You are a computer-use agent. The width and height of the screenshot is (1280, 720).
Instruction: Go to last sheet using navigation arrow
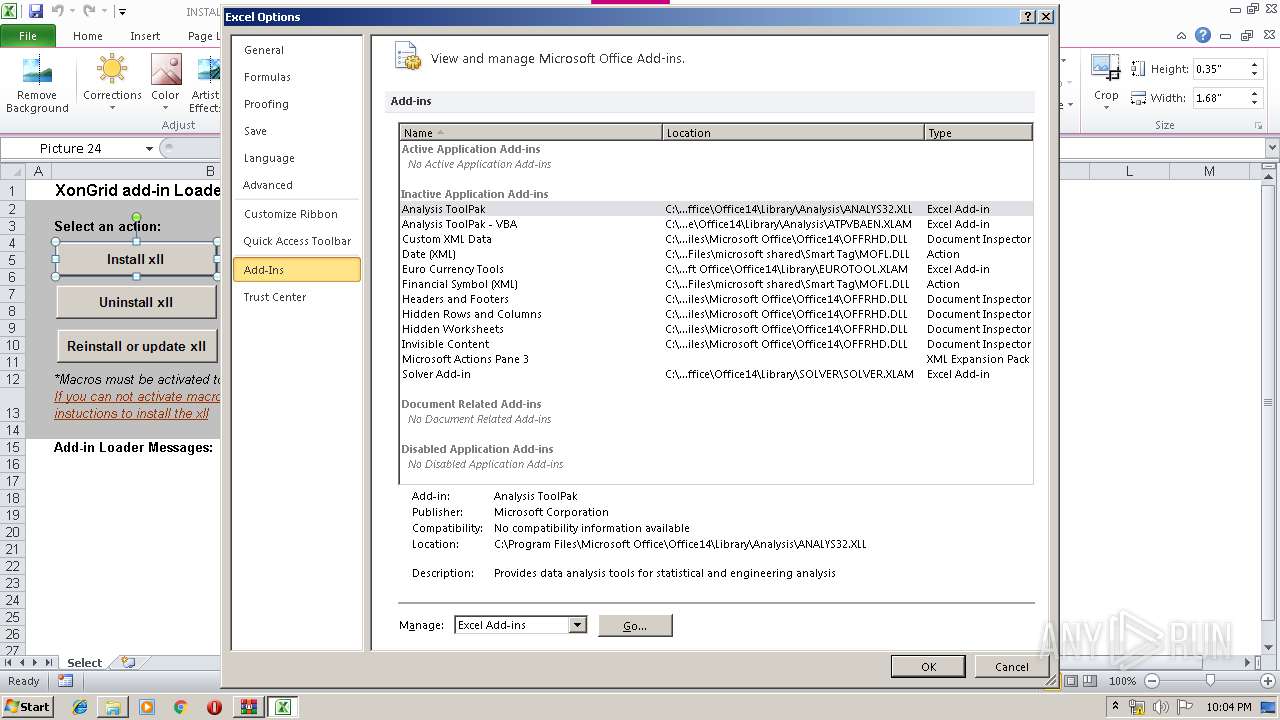click(49, 662)
